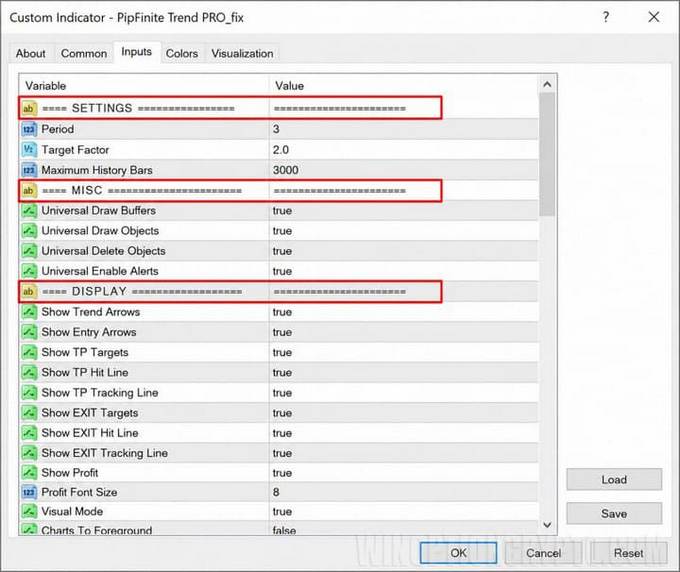The height and width of the screenshot is (572, 680).
Task: Click the Load button
Action: coord(614,480)
